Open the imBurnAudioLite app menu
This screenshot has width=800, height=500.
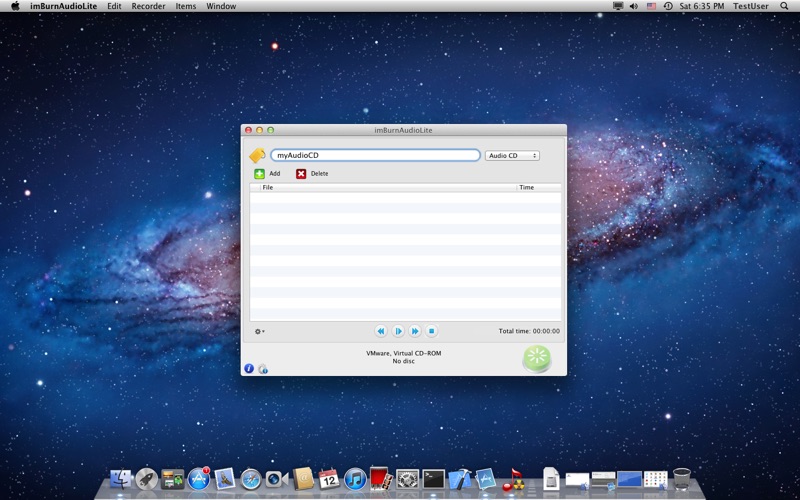(63, 6)
